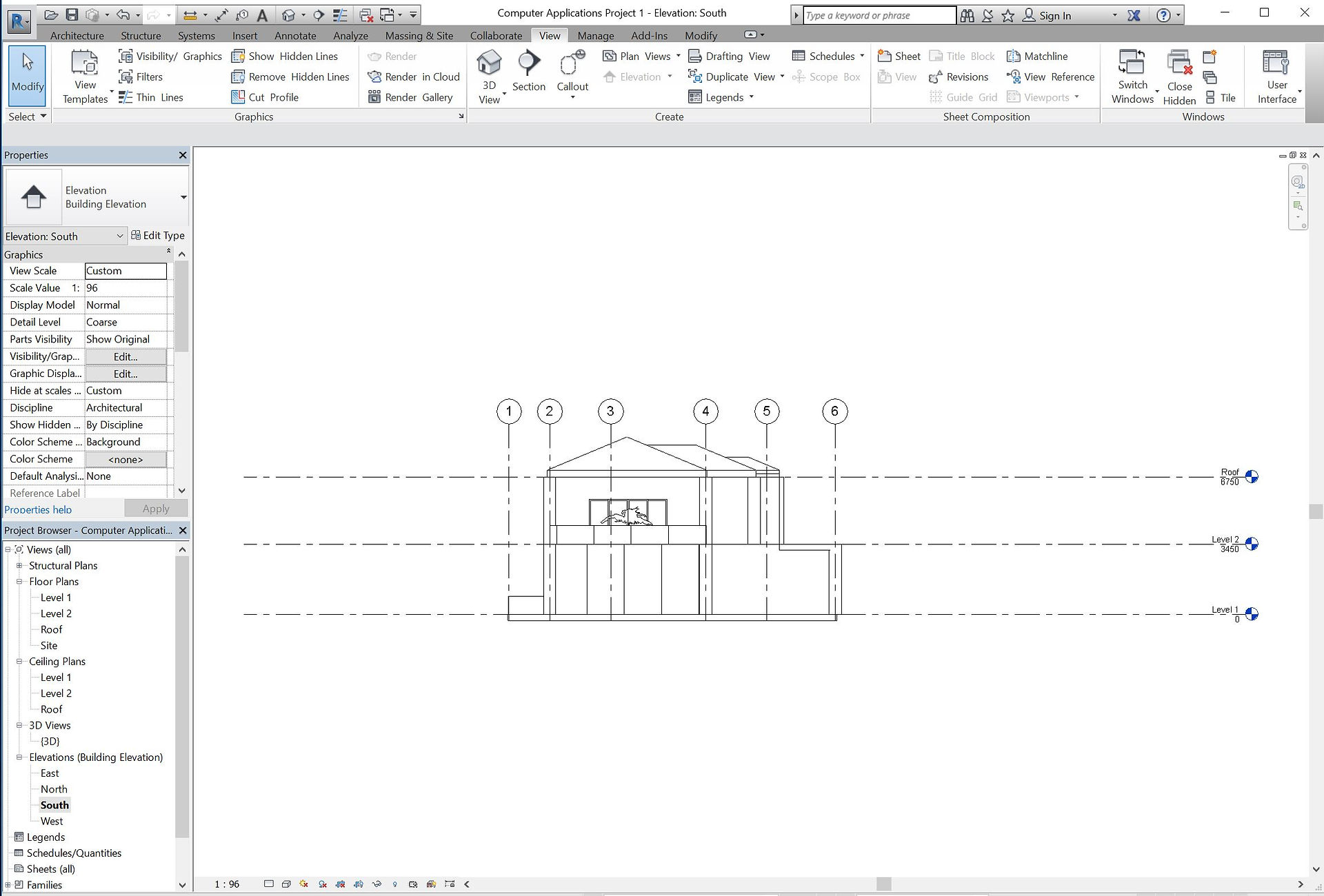The width and height of the screenshot is (1324, 896).
Task: Open the Massing & Site tab
Action: pyautogui.click(x=419, y=36)
